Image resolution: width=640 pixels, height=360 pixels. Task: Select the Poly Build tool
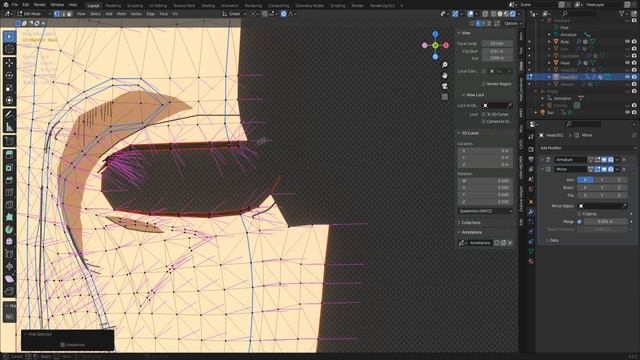9,217
